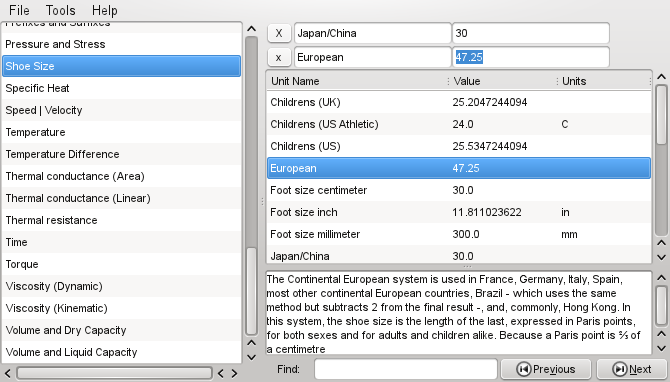Click description pane scroll down arrow at bottom
670x382 pixels.
661,348
